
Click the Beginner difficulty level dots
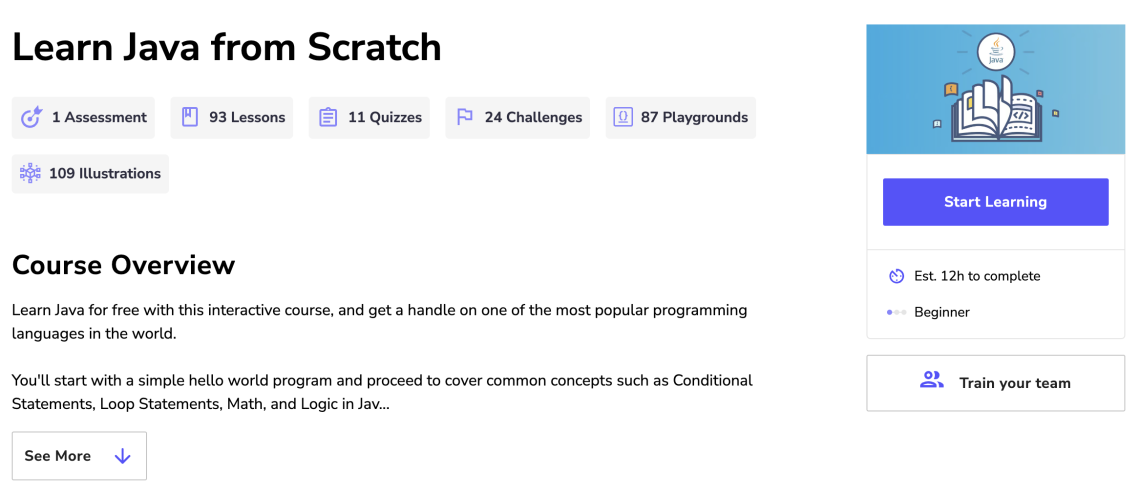pyautogui.click(x=896, y=313)
